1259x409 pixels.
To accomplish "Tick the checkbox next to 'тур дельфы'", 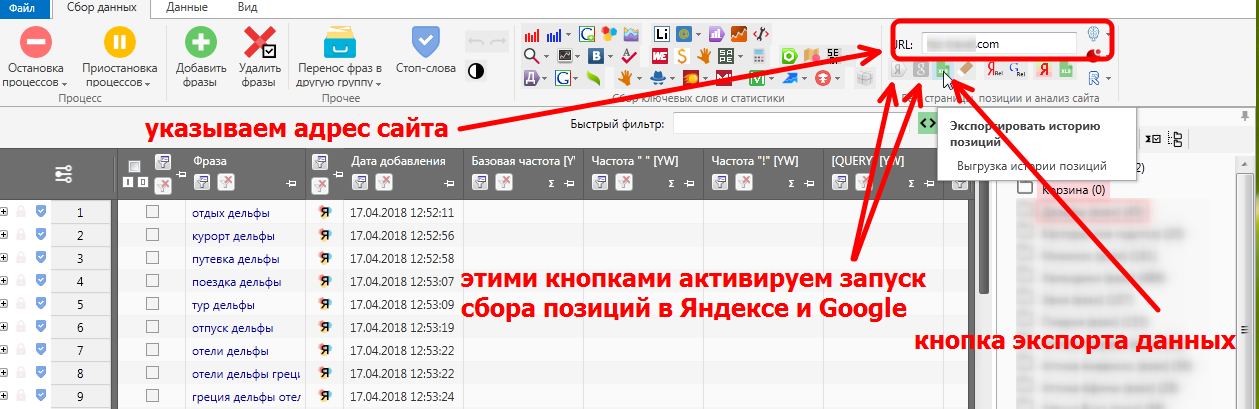I will point(153,304).
